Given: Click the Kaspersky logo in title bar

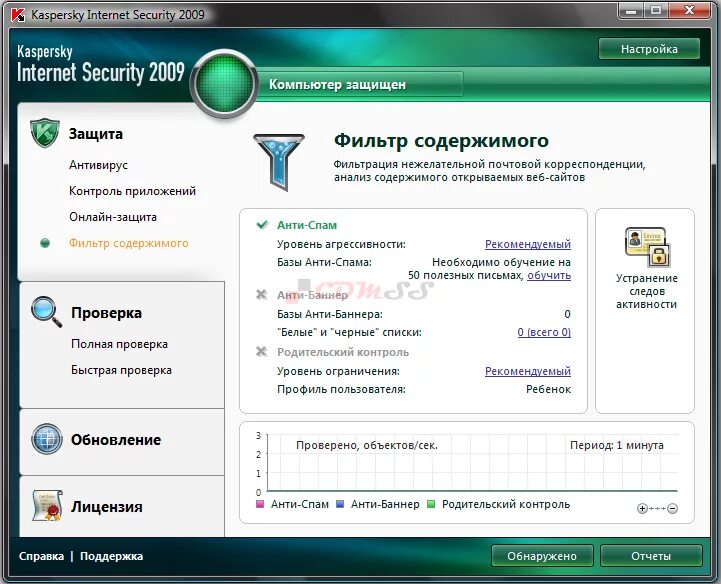Looking at the screenshot, I should (x=18, y=15).
